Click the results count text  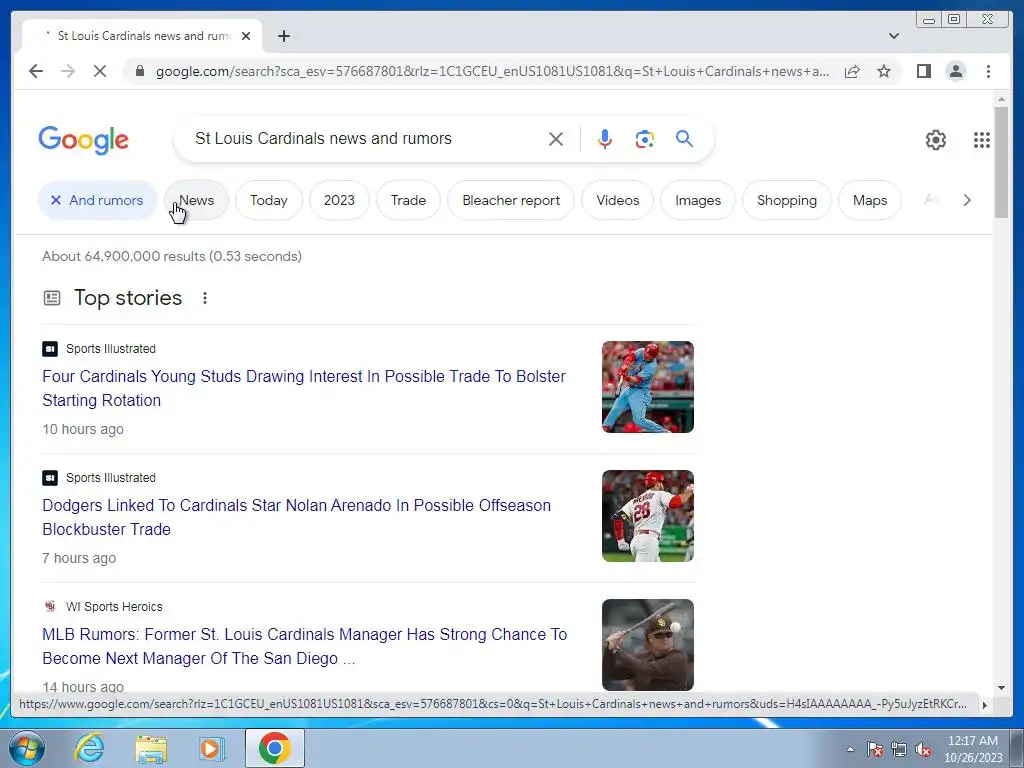point(172,256)
